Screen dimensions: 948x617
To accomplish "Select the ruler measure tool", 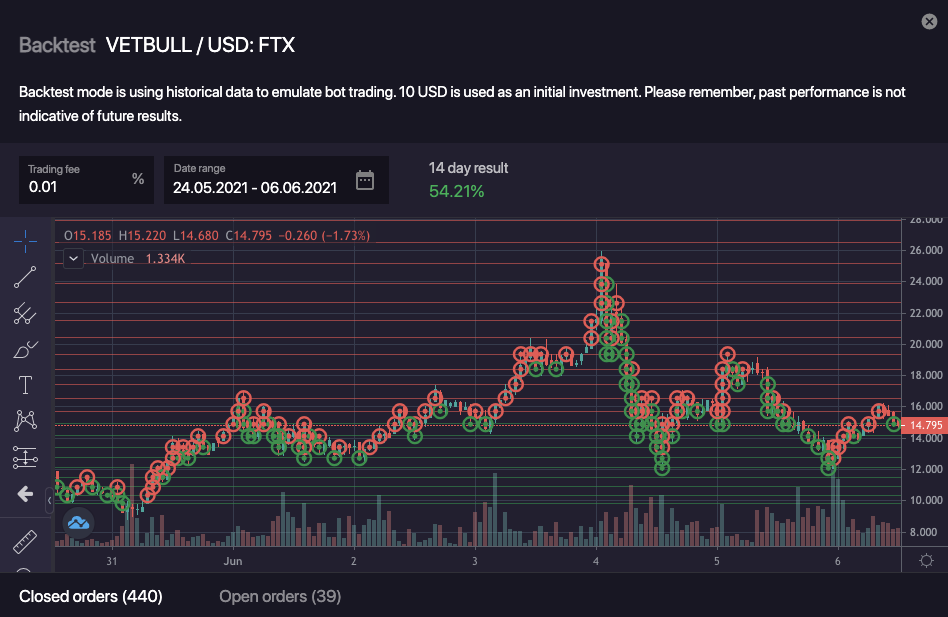I will click(x=26, y=543).
